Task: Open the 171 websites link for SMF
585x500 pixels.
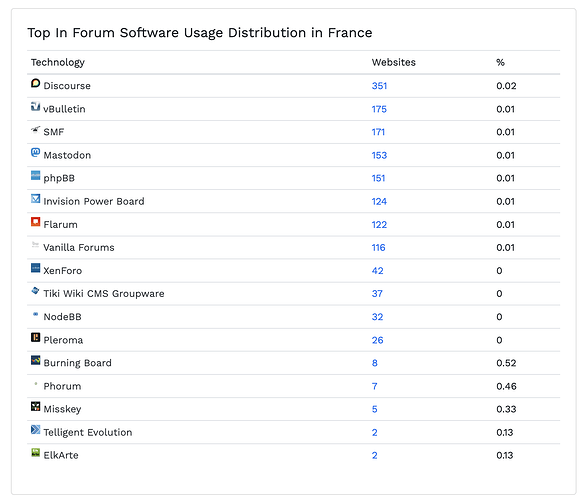Action: [x=378, y=132]
